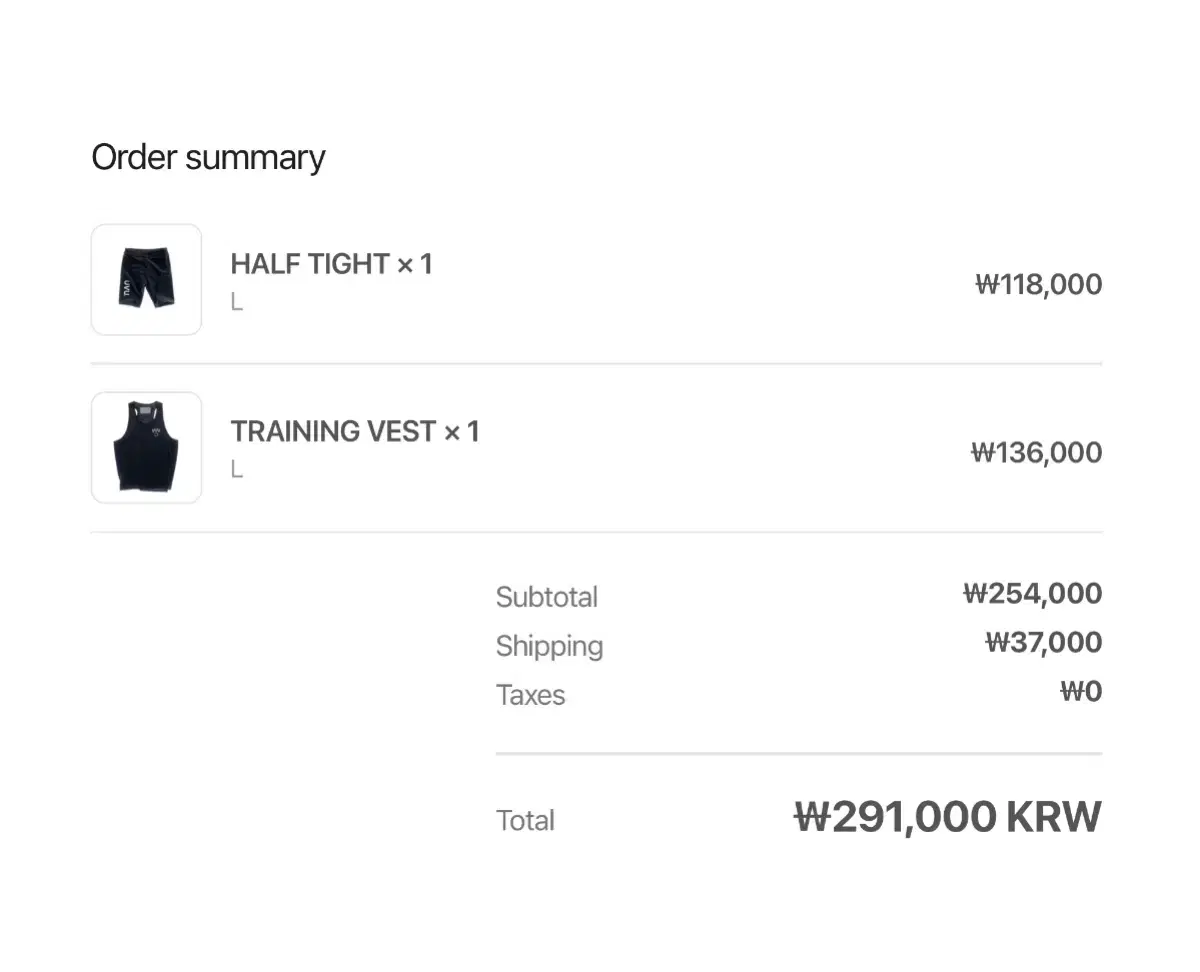Click the Total label
Image resolution: width=1200 pixels, height=972 pixels.
[x=525, y=820]
